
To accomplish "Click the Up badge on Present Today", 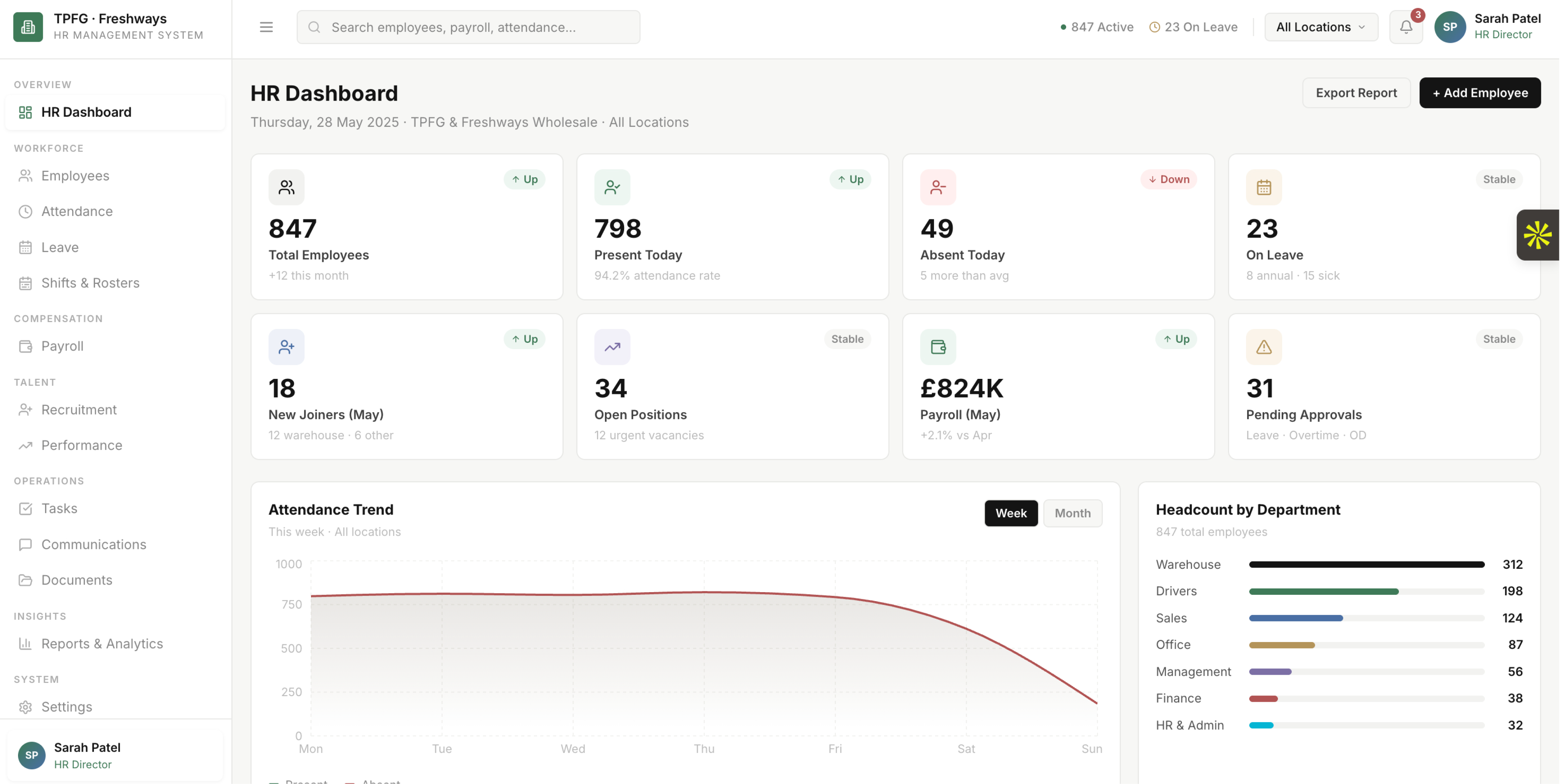I will point(849,179).
